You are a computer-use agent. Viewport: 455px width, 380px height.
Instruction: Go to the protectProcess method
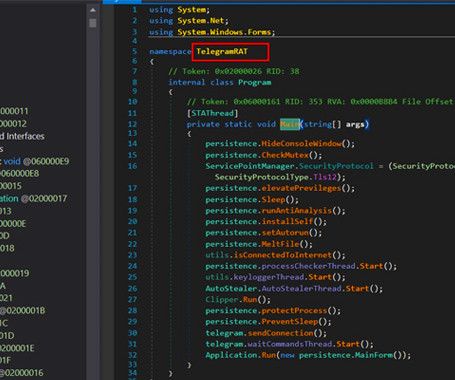click(x=294, y=311)
